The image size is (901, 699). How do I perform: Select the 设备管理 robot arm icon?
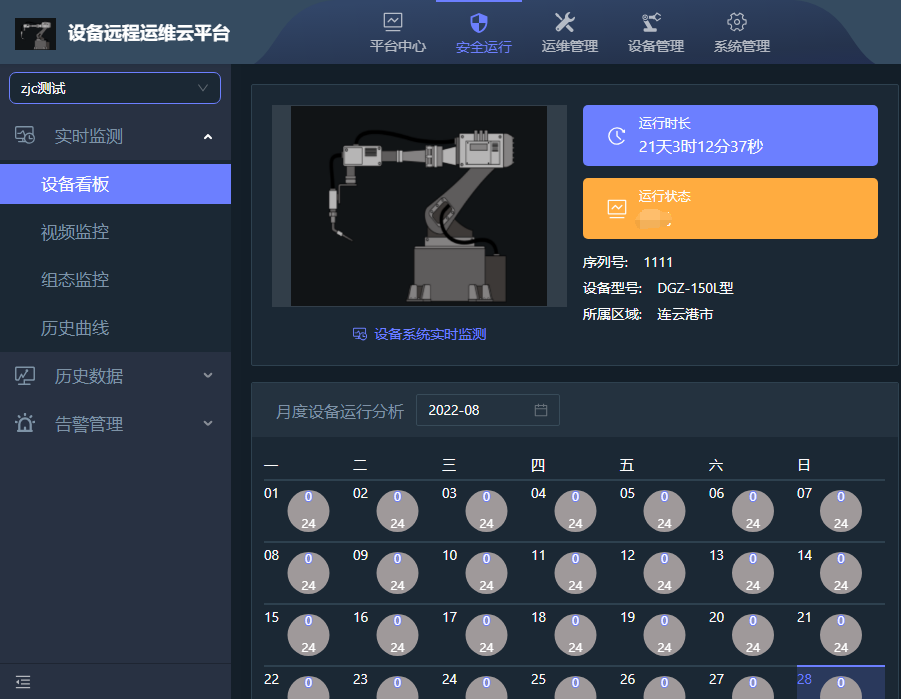pyautogui.click(x=652, y=21)
